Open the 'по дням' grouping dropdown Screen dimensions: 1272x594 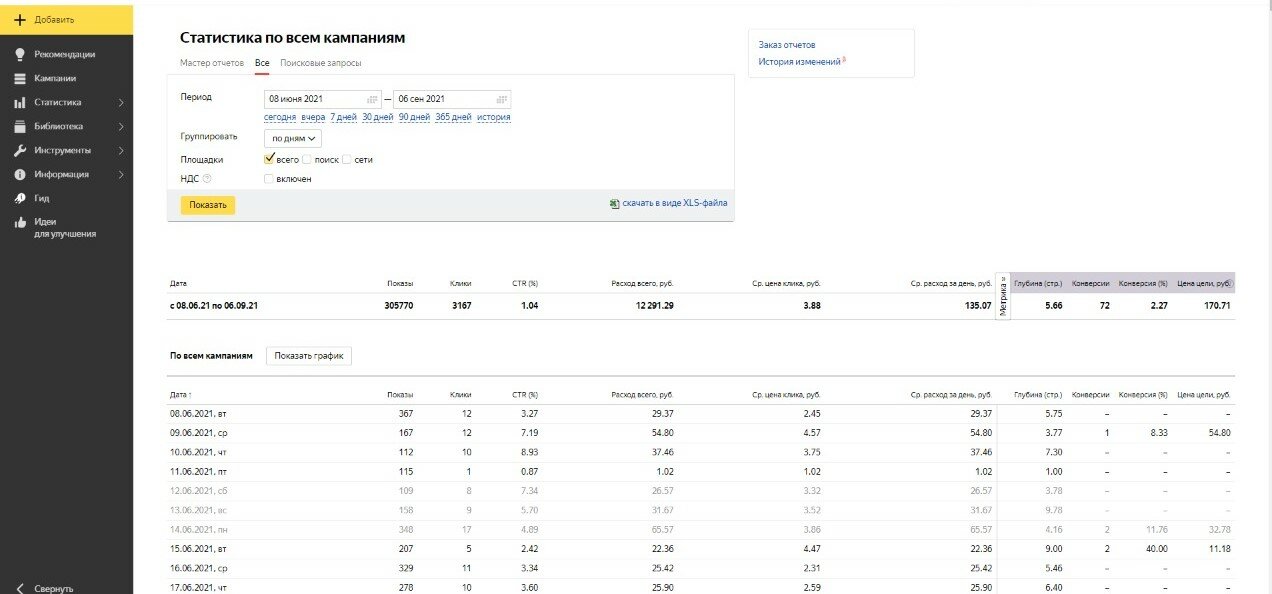tap(293, 138)
